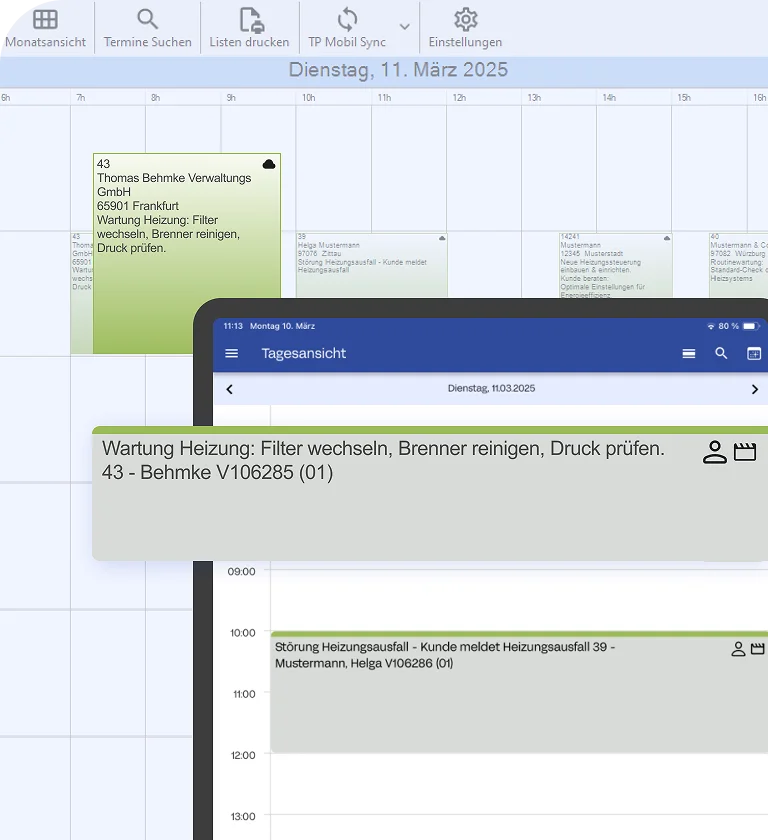
Task: Tap the calendar icon in tablet header
Action: [x=754, y=354]
